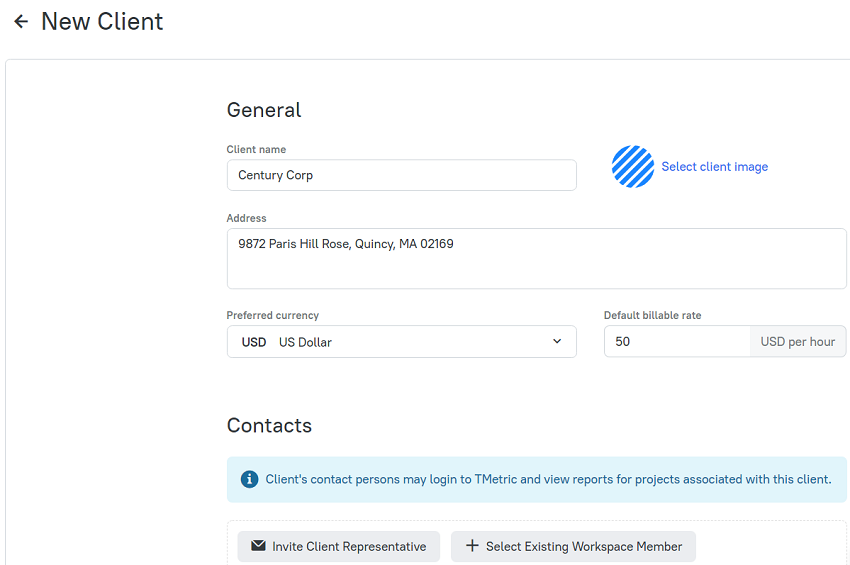Click the striped client image avatar
850x565 pixels.
pos(633,166)
